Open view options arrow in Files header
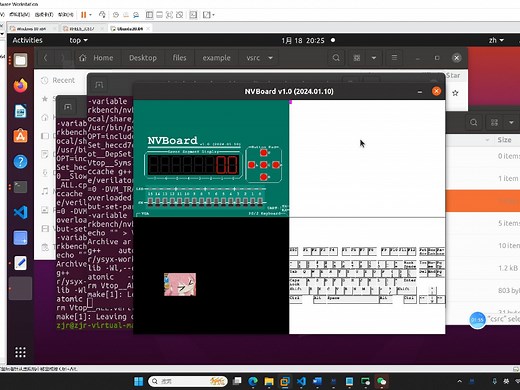 click(374, 58)
